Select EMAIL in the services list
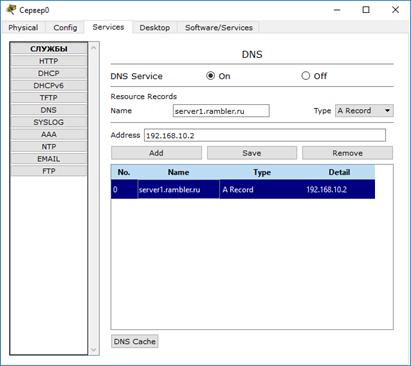 49,159
